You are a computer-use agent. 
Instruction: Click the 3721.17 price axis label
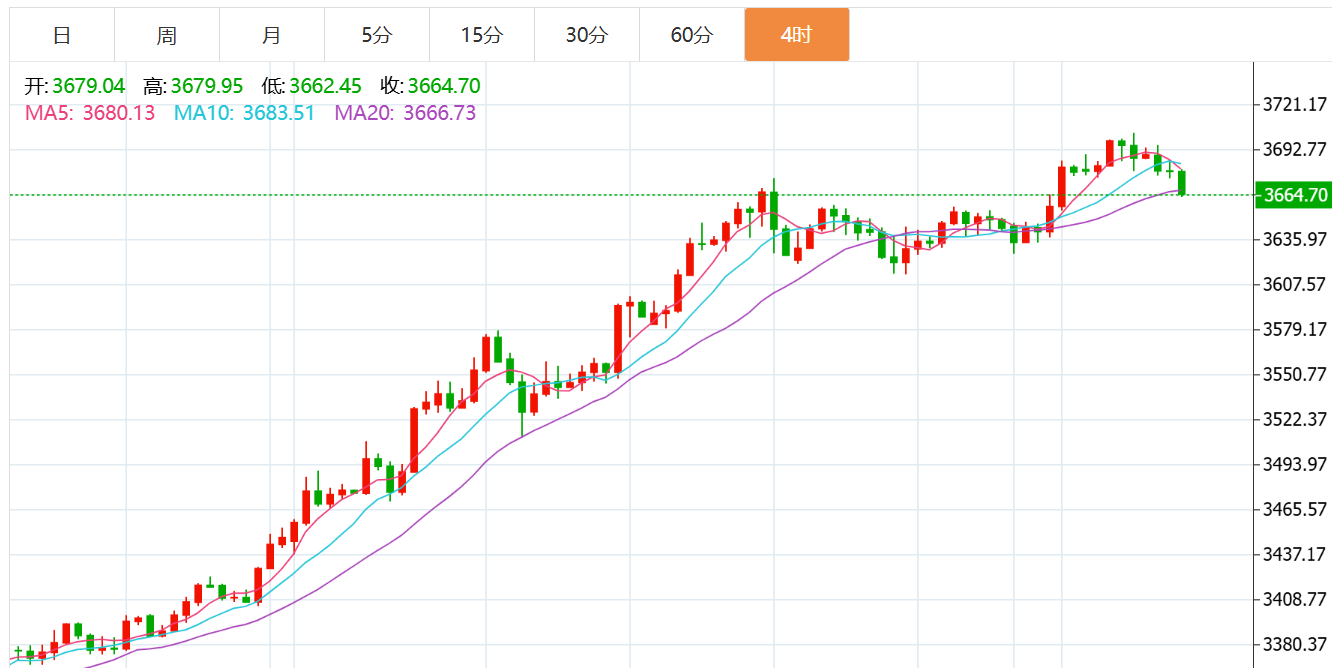pyautogui.click(x=1295, y=104)
